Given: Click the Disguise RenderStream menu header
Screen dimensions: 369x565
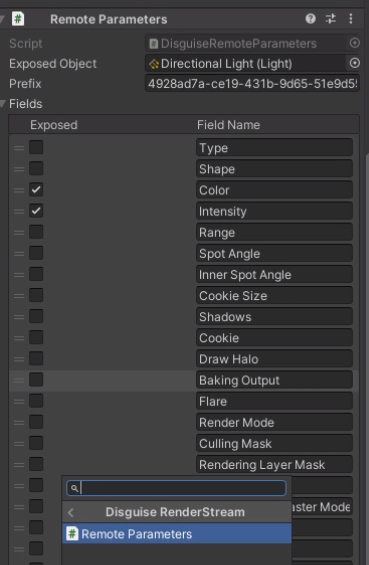Looking at the screenshot, I should [x=177, y=512].
